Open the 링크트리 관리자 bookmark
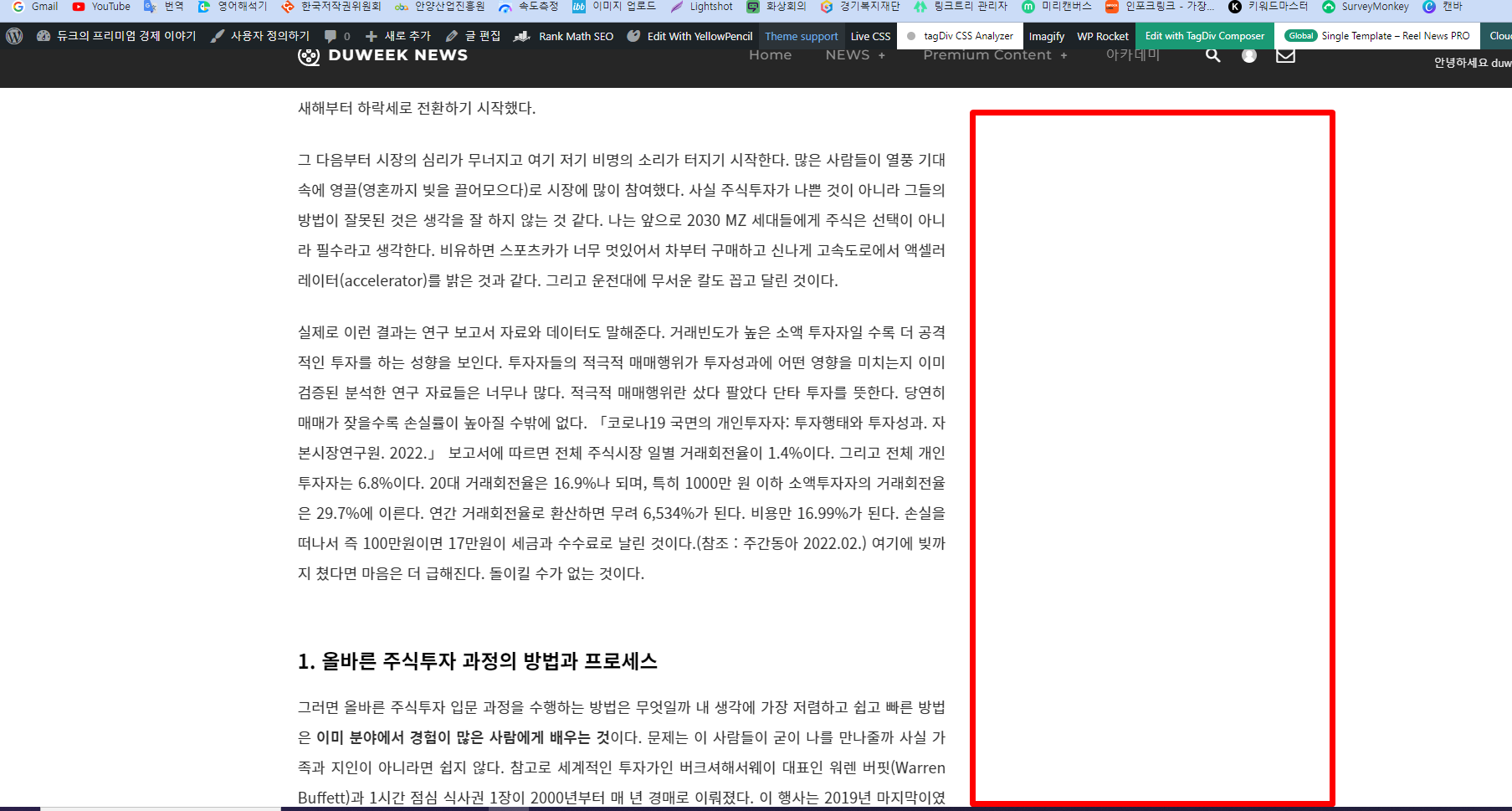1512x811 pixels. [x=961, y=7]
